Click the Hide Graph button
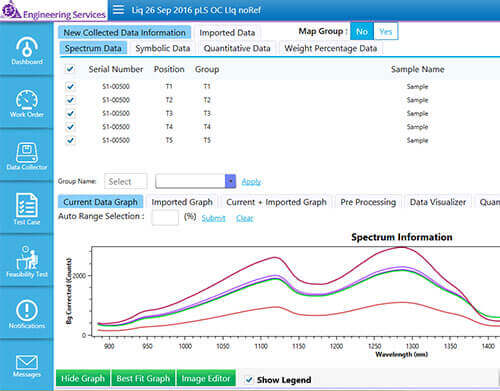 click(83, 378)
